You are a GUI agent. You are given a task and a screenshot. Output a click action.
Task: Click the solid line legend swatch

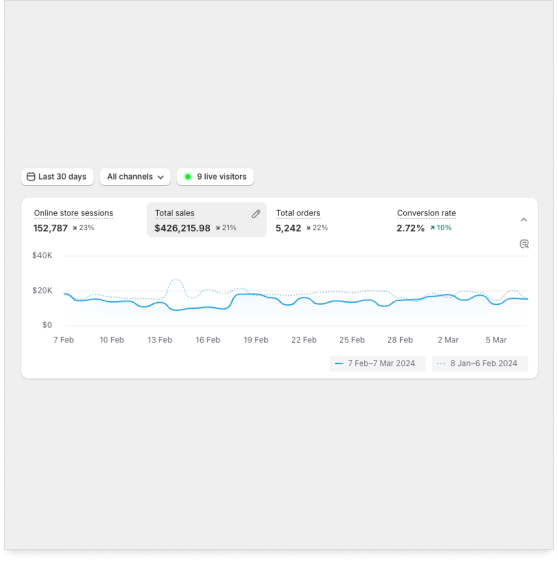(339, 363)
